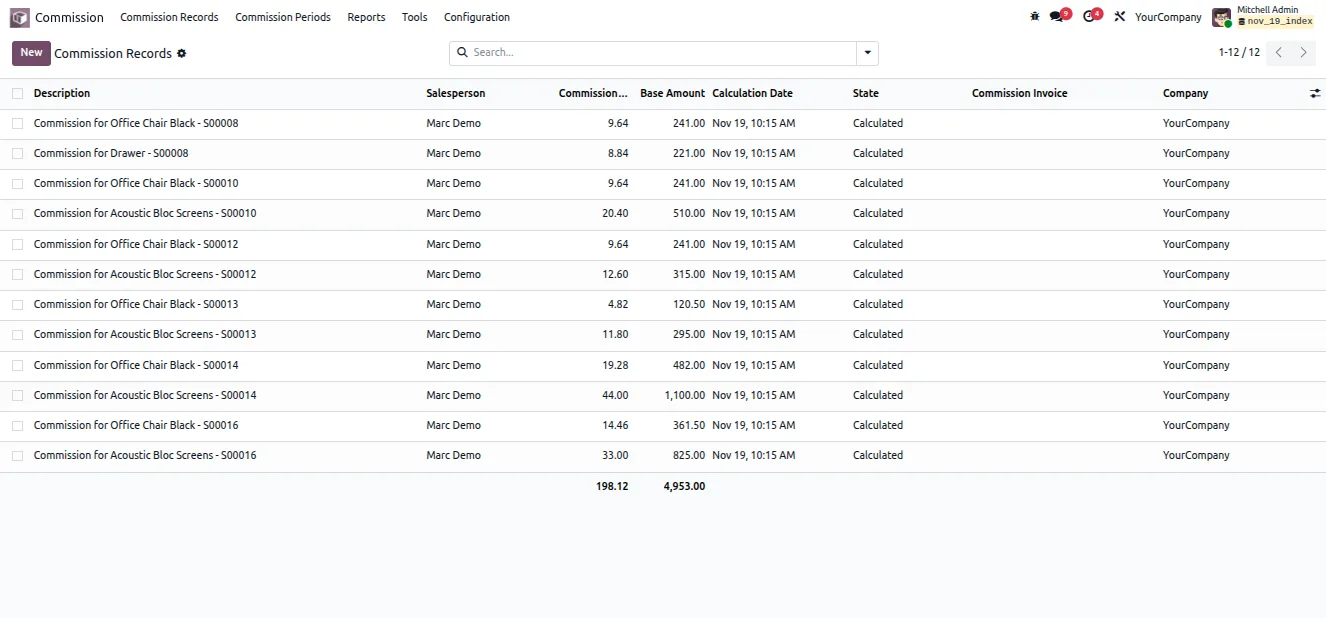Screen dimensions: 1326x618
Task: Check row Office Chair Black - S00010
Action: [17, 183]
